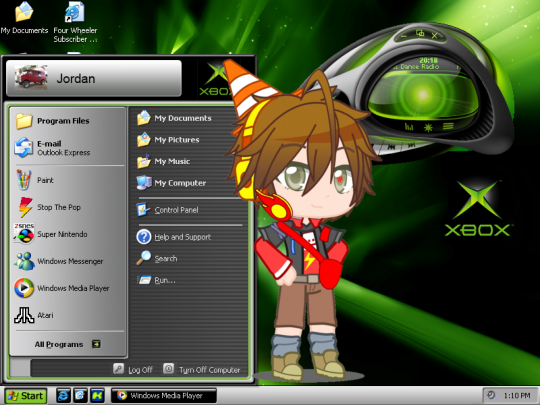The width and height of the screenshot is (540, 405).
Task: Expand the All Programs list
Action: coord(68,344)
